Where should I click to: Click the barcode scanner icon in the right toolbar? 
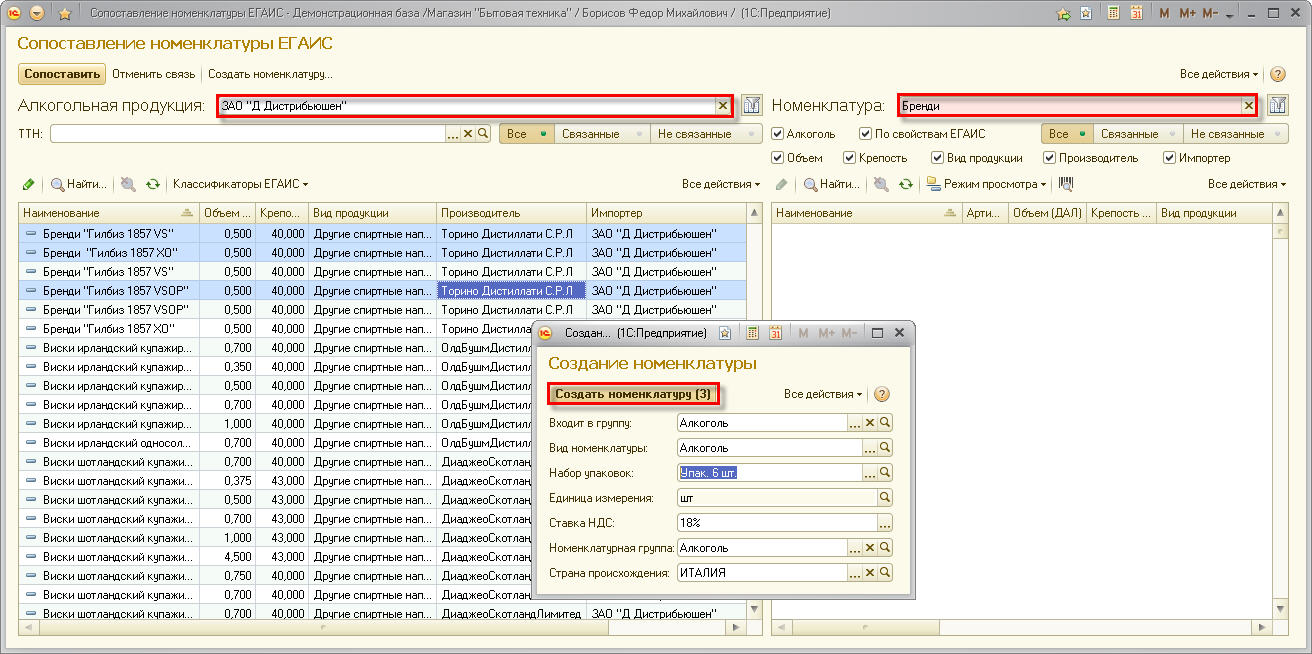tap(1066, 184)
